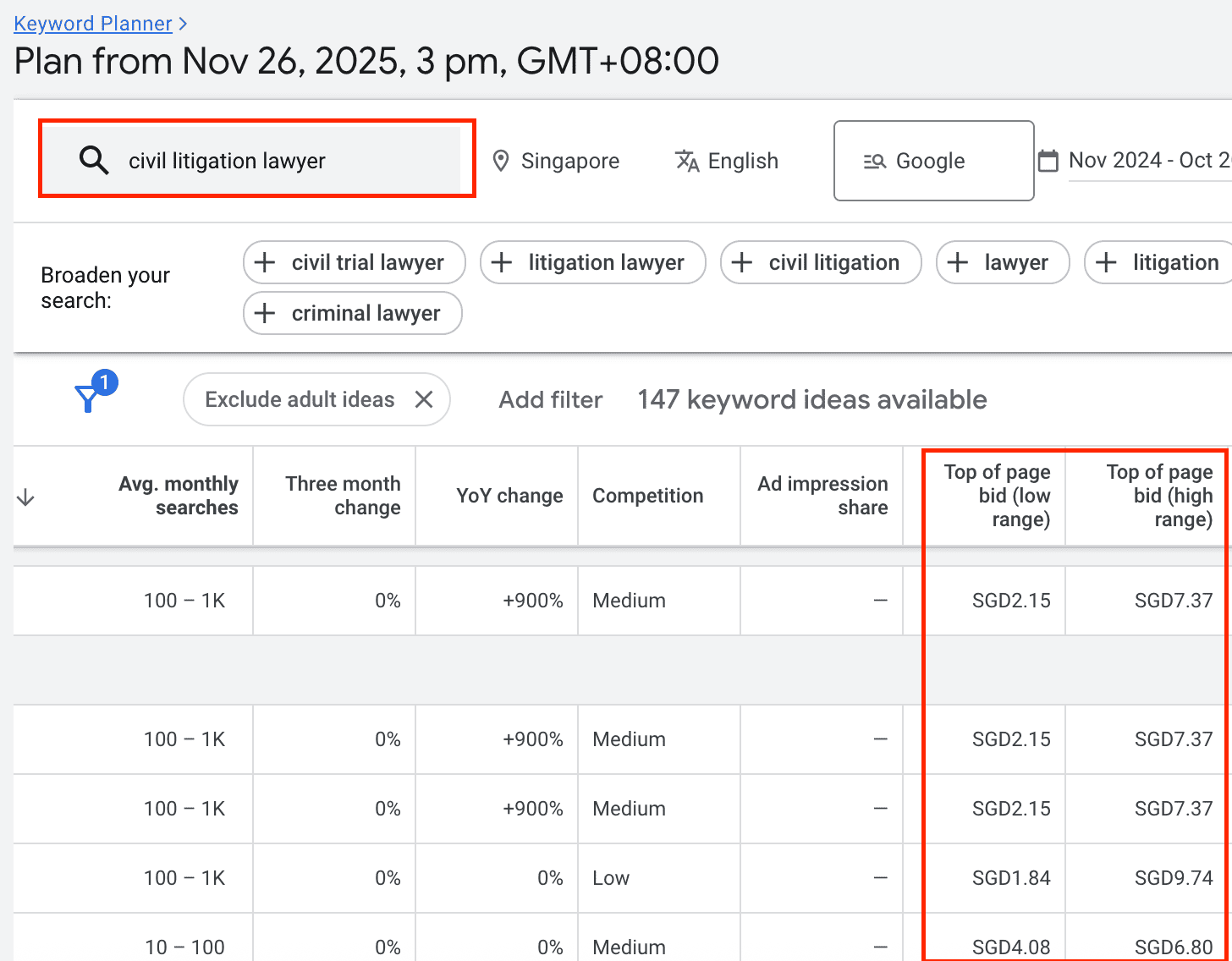Open the Google search network selector
The image size is (1232, 961).
(933, 161)
